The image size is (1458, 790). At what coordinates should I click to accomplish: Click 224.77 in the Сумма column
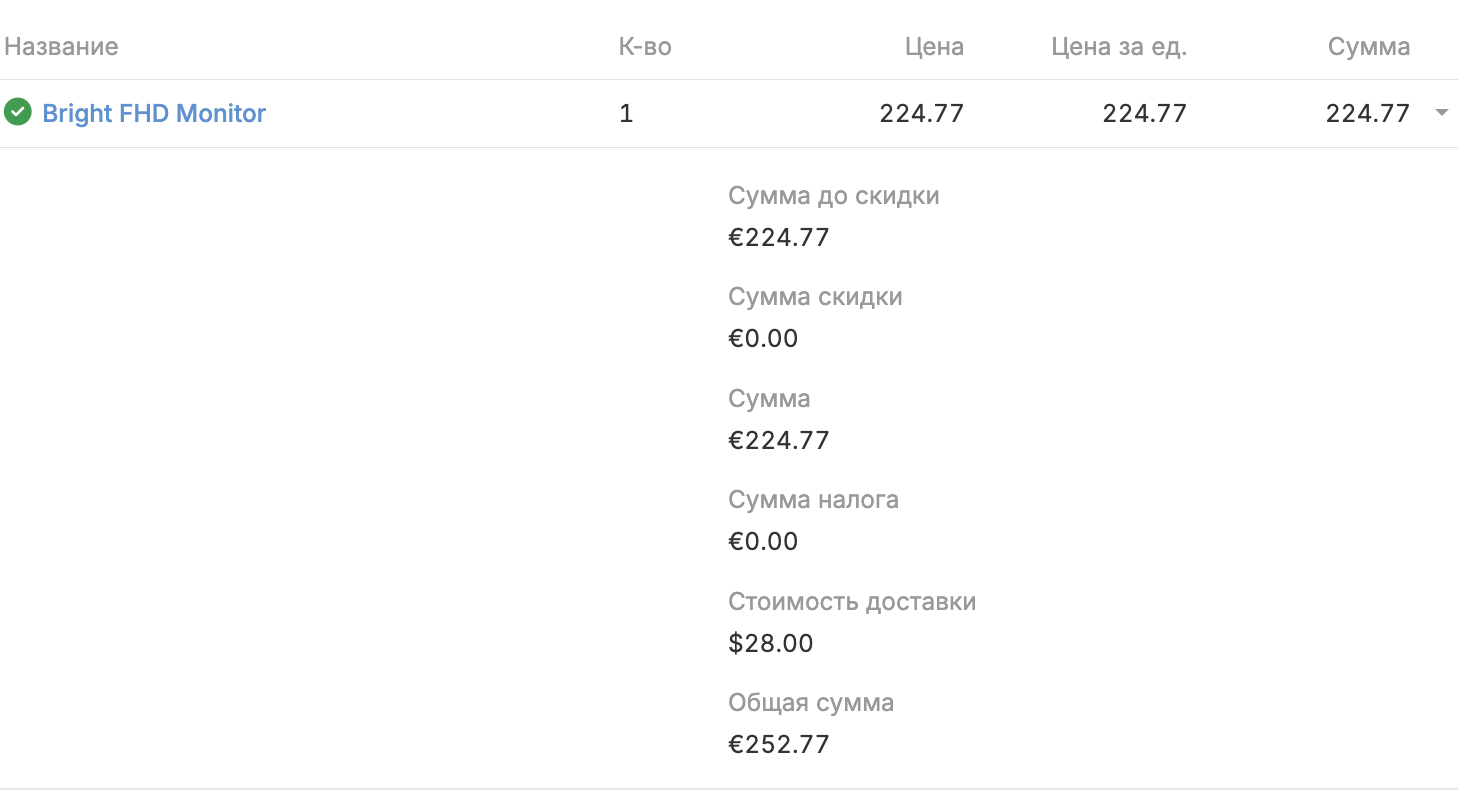(1367, 113)
